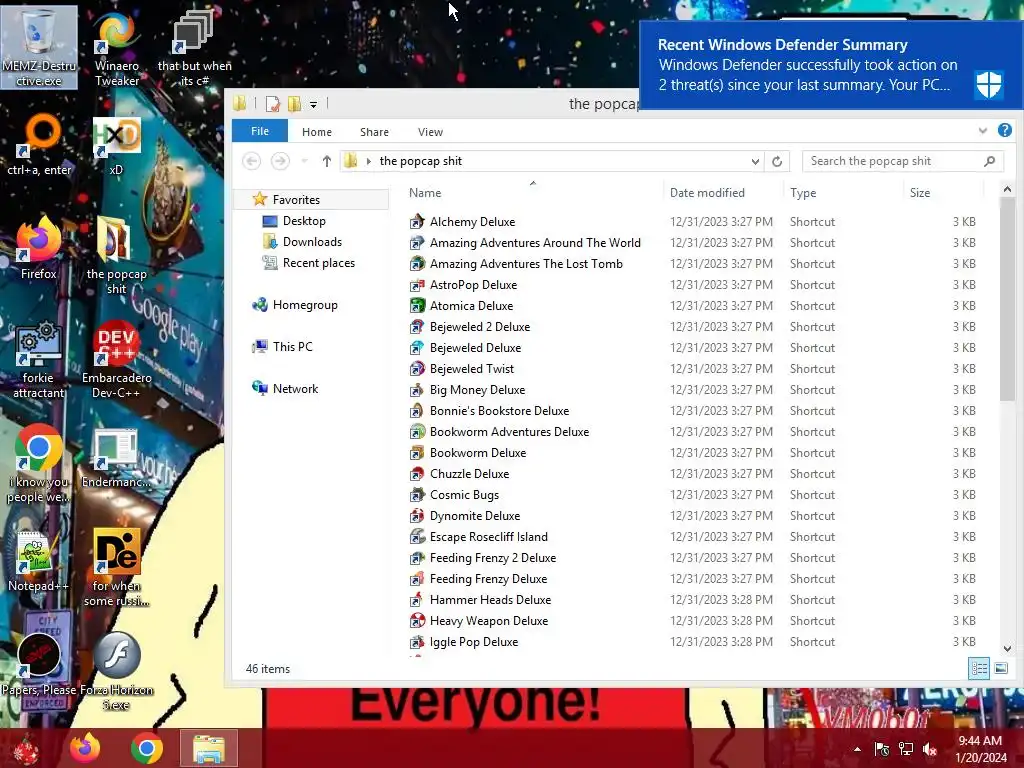Open the HxD 'xD' desktop shortcut
The height and width of the screenshot is (768, 1024).
(116, 145)
